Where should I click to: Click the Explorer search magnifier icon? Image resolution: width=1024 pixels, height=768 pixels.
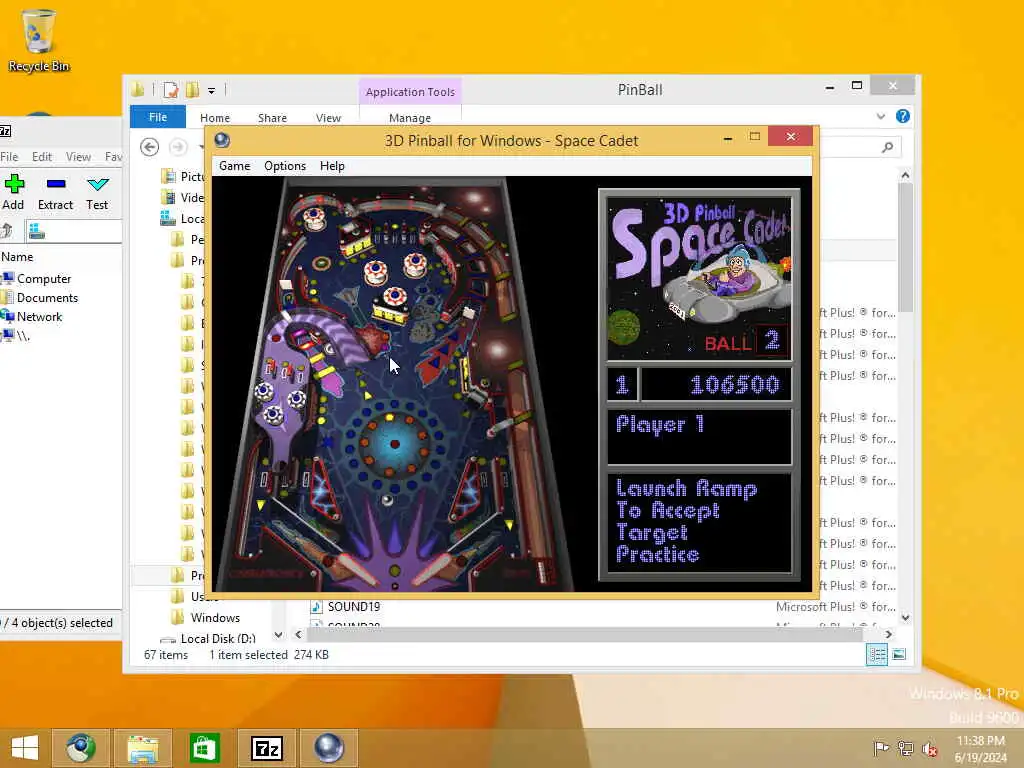[888, 147]
